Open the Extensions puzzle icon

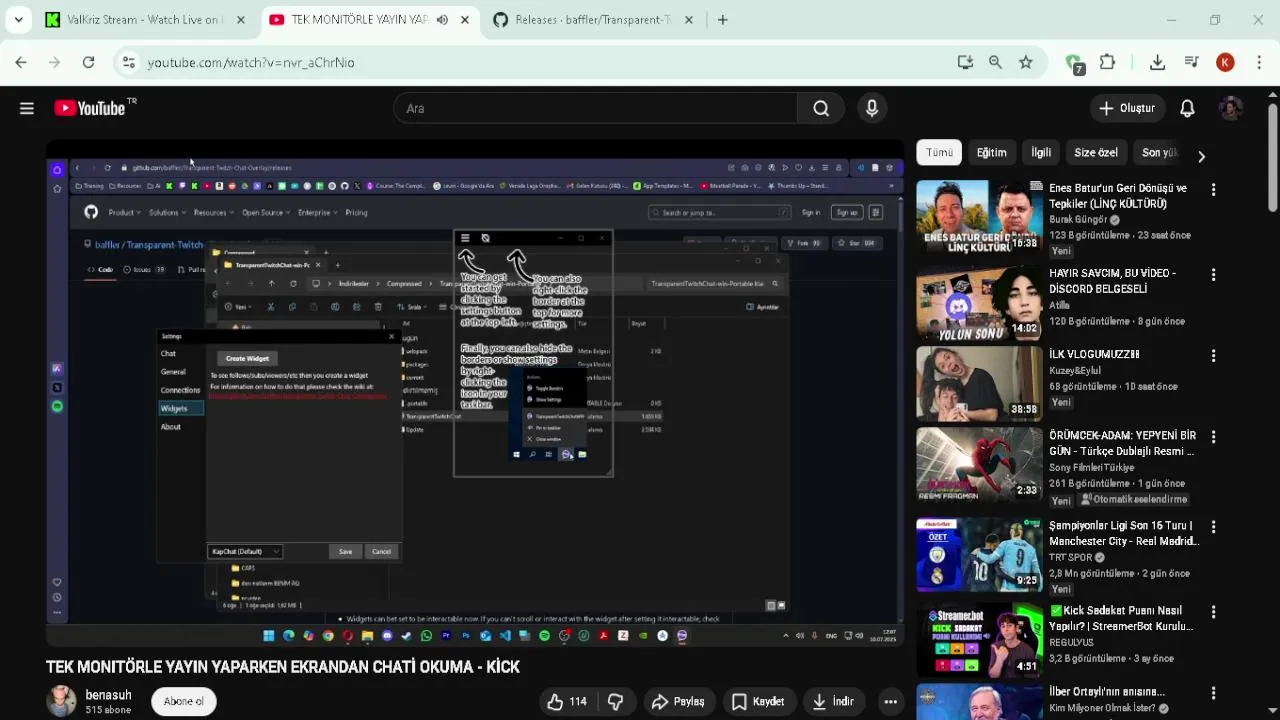(x=1107, y=62)
